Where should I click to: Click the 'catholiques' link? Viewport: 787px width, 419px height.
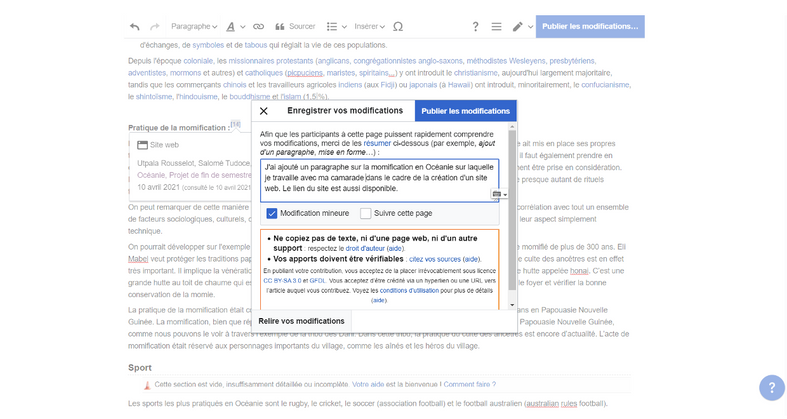(x=264, y=73)
